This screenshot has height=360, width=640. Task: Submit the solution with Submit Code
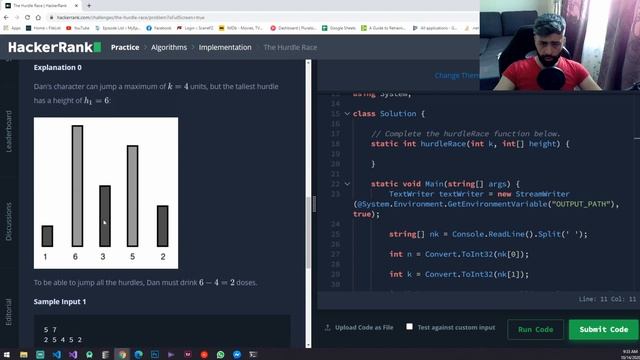(x=604, y=329)
